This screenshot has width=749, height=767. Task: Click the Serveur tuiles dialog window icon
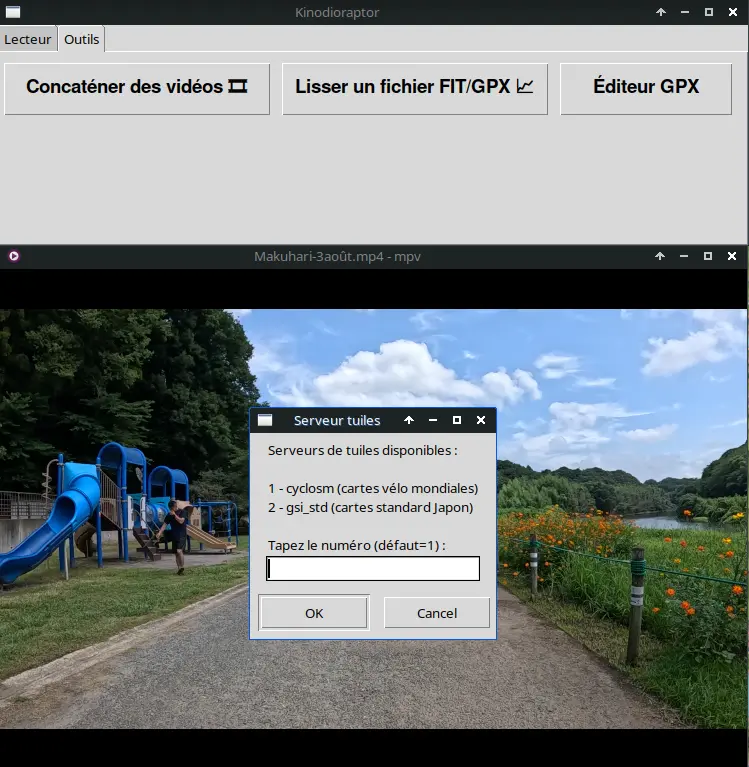(x=265, y=421)
